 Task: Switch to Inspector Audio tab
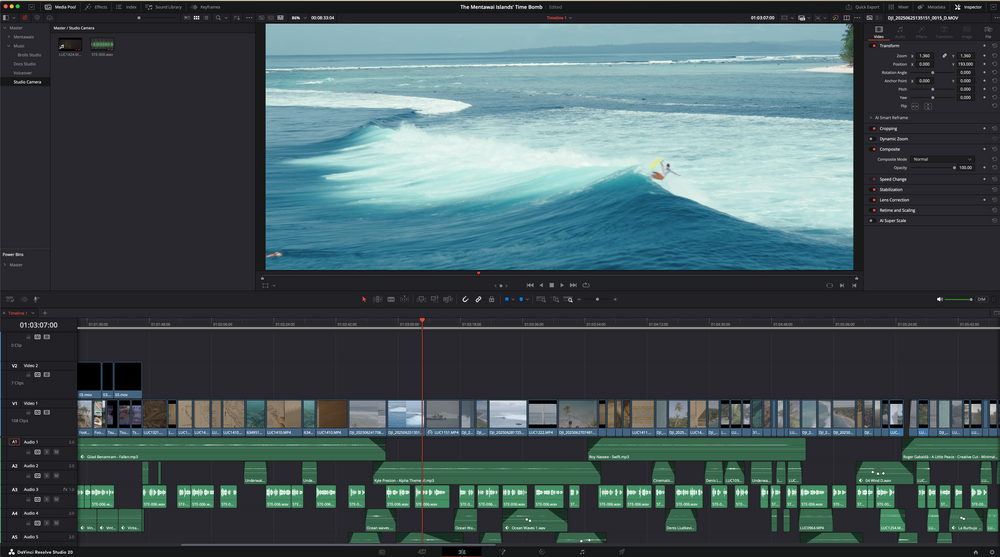pos(900,32)
